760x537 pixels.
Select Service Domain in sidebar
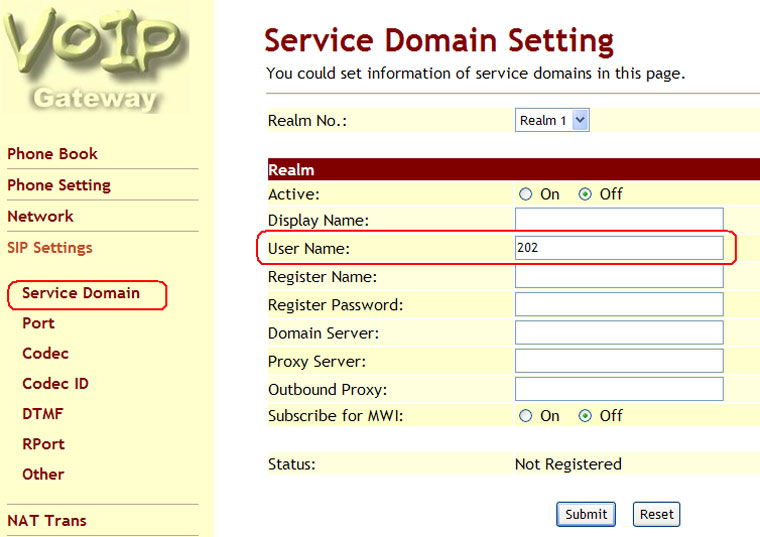(81, 293)
